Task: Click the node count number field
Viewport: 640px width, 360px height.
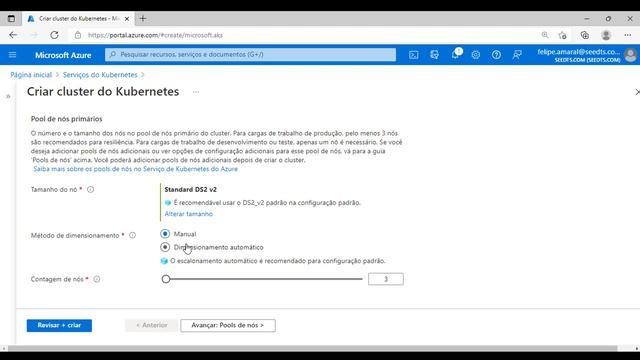Action: point(386,279)
